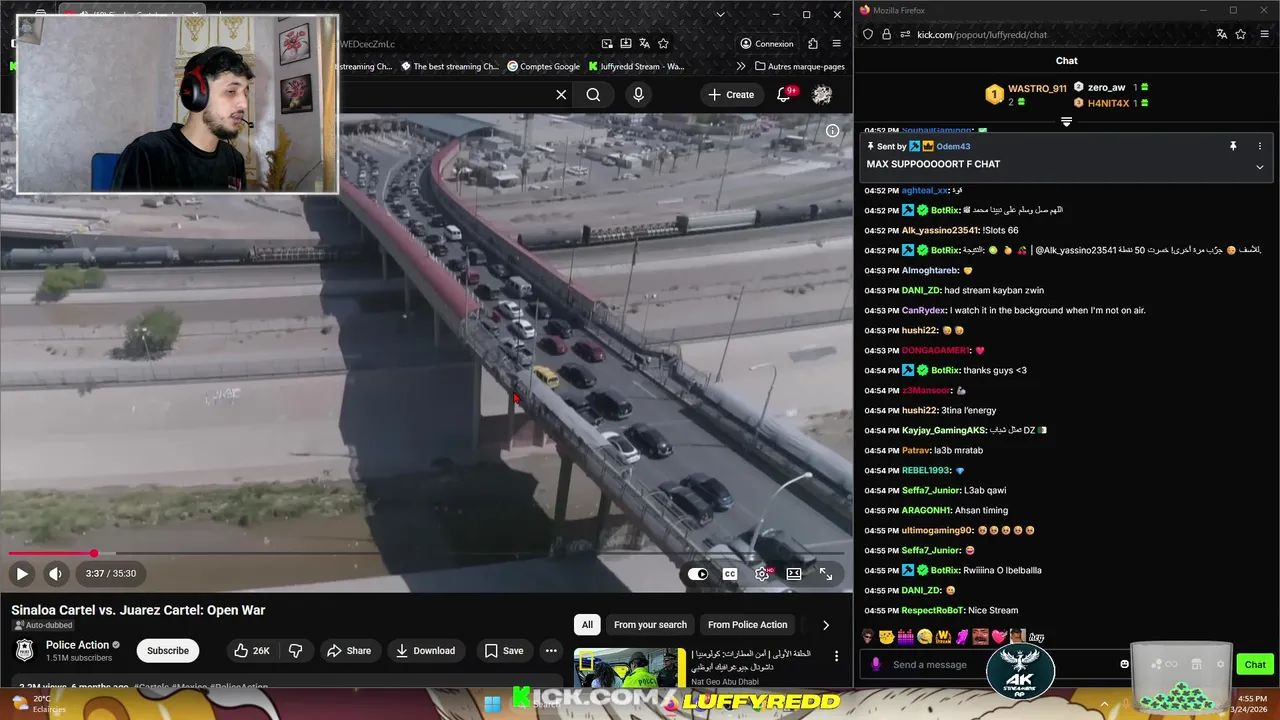Mute the video volume

pos(55,573)
